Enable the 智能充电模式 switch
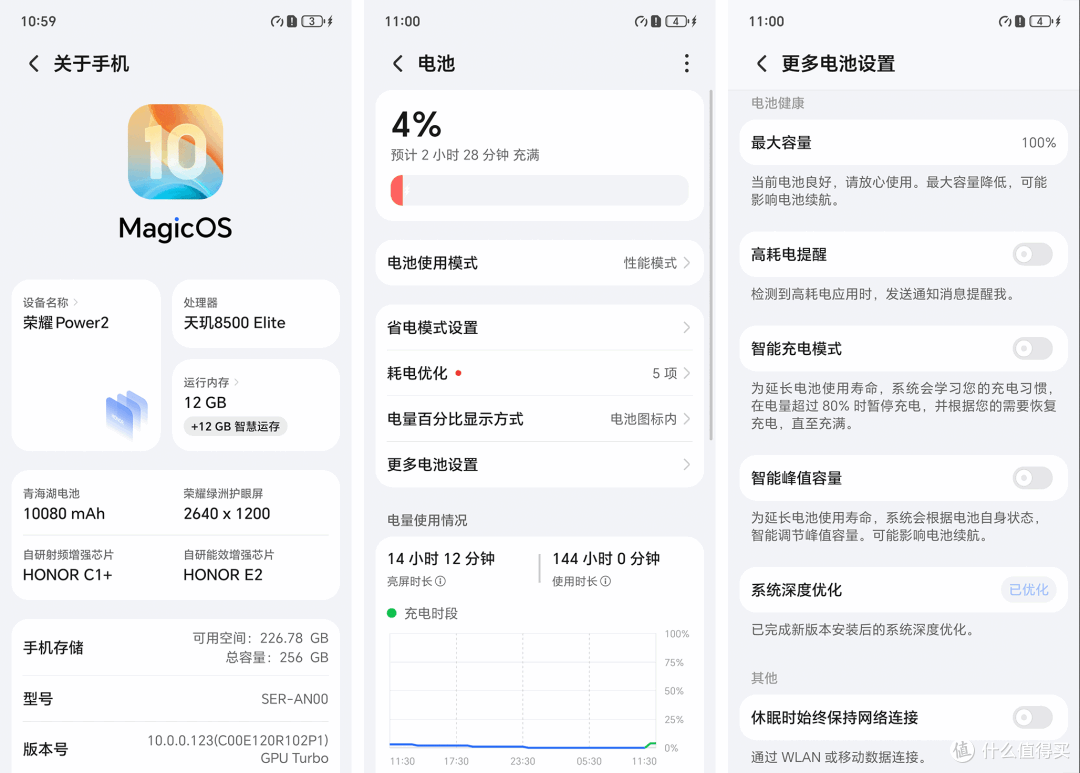 click(1032, 349)
